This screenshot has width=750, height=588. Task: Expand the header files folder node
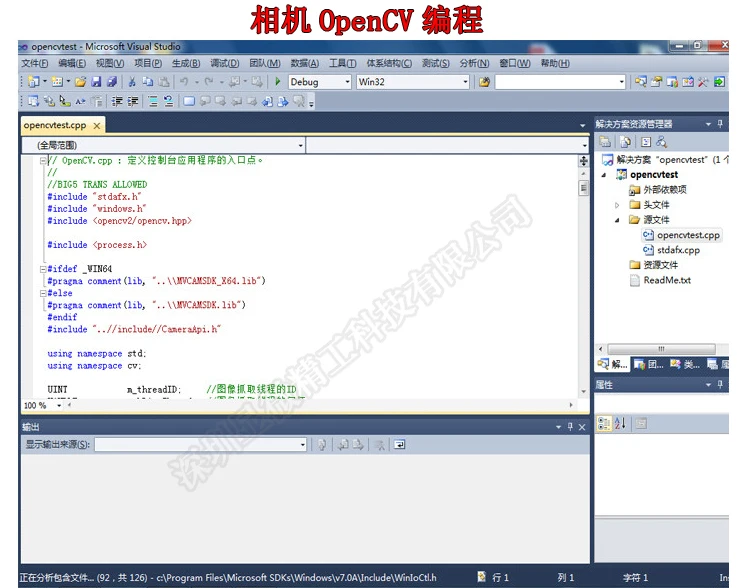click(x=617, y=205)
